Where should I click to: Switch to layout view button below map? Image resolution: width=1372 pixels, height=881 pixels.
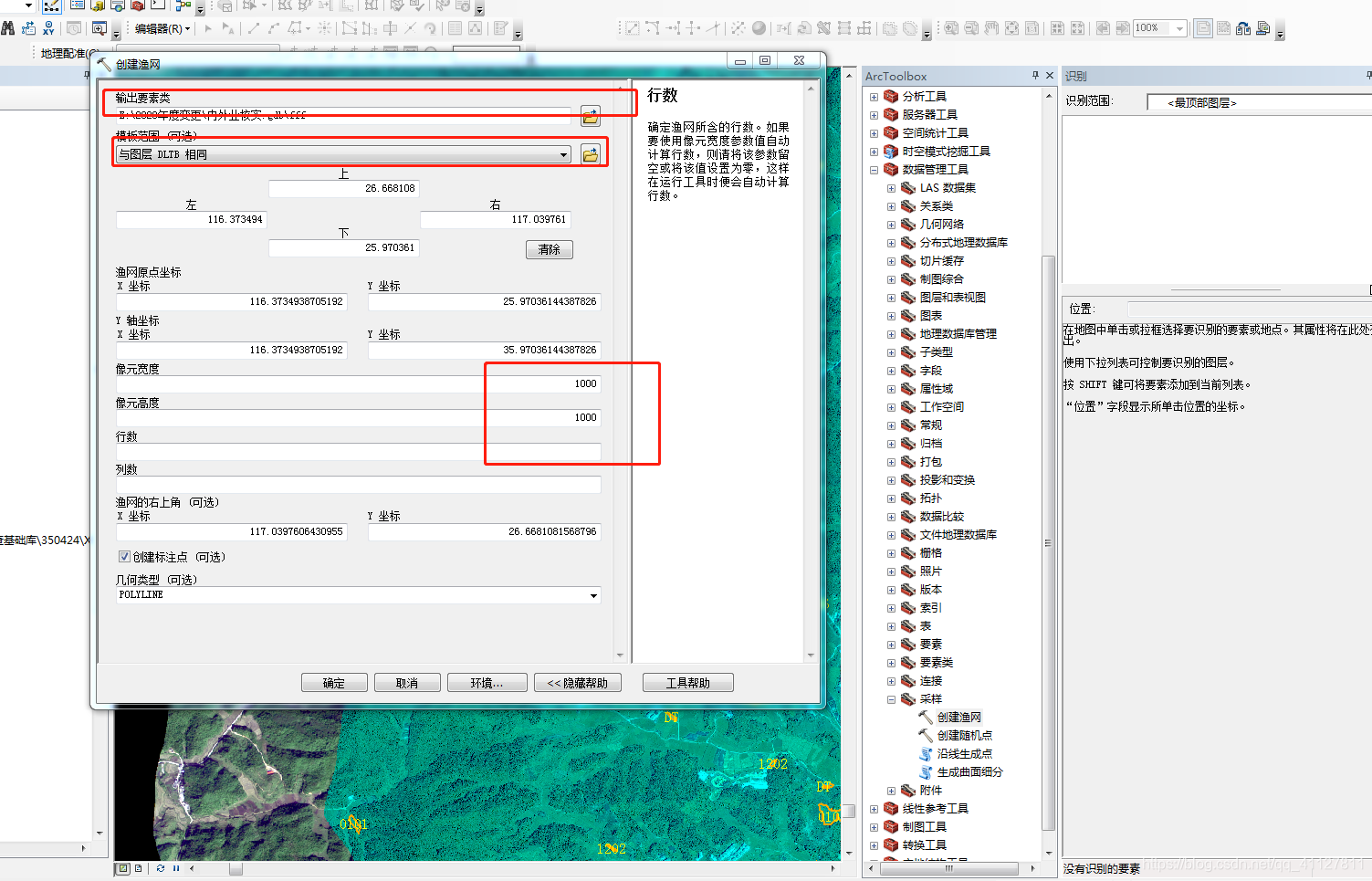[138, 868]
